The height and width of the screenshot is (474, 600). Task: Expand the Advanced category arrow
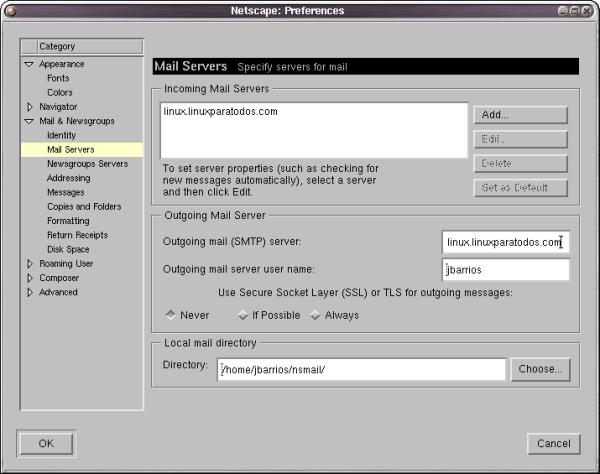tap(29, 292)
